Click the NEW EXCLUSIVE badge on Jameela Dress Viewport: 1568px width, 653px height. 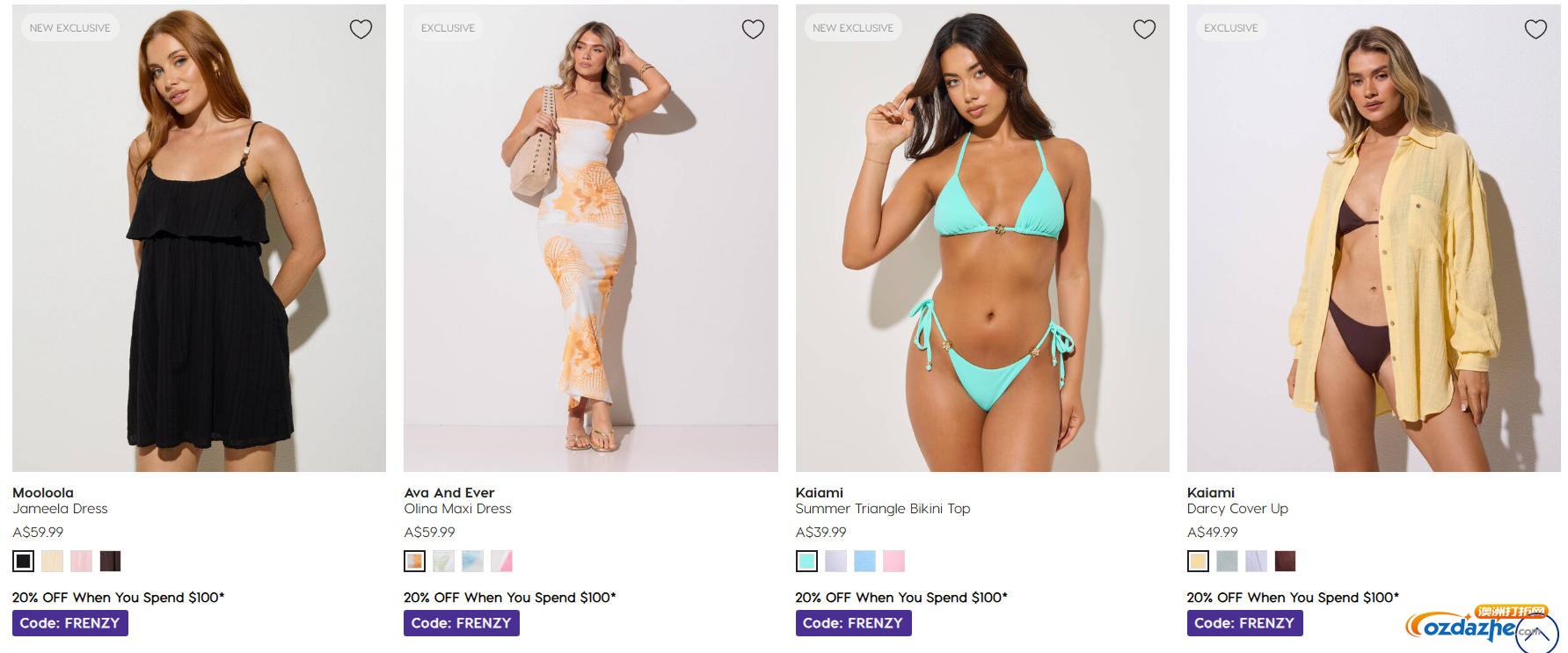click(x=70, y=27)
